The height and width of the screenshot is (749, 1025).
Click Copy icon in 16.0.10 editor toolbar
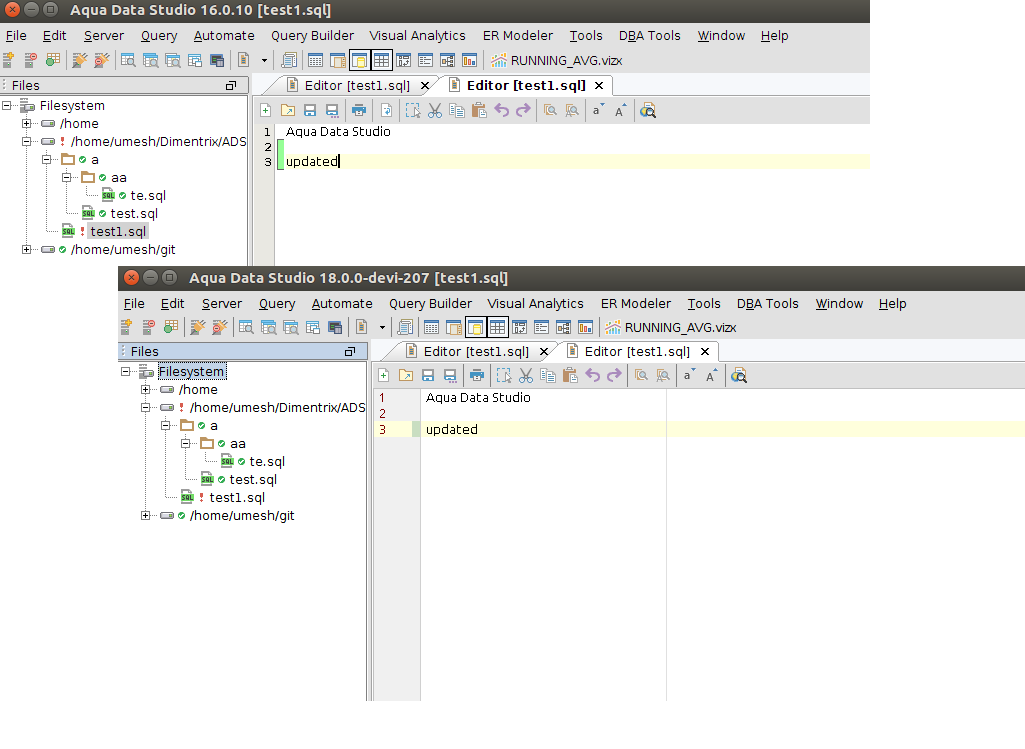(x=457, y=110)
